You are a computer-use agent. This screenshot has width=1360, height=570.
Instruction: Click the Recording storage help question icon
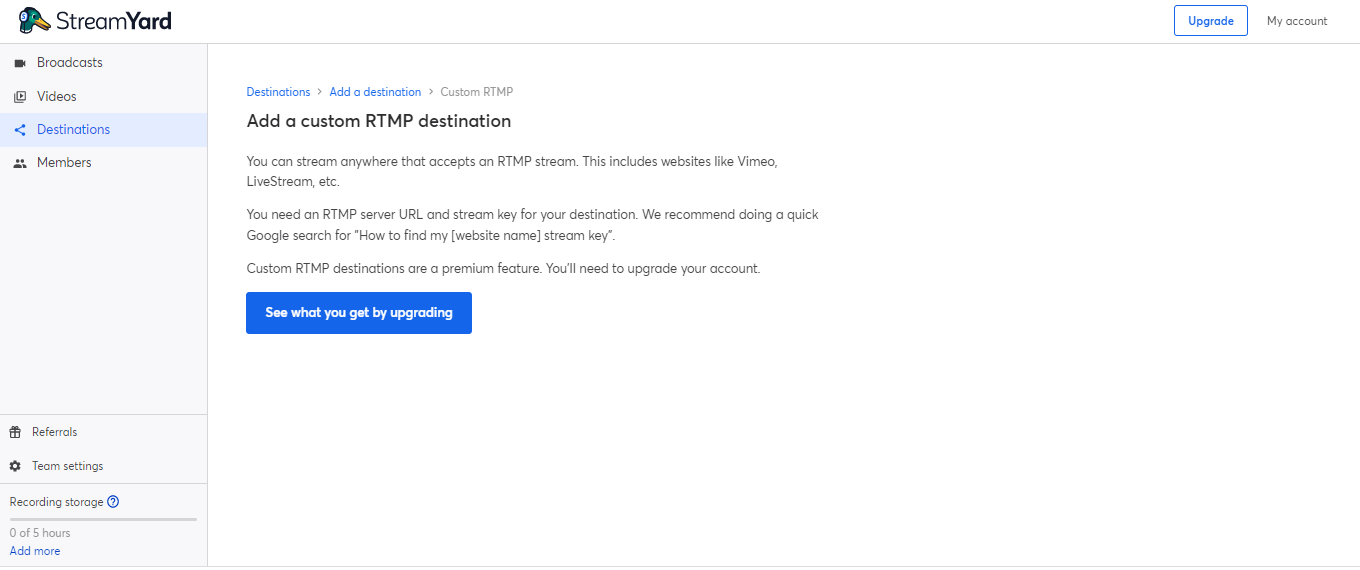pos(113,502)
